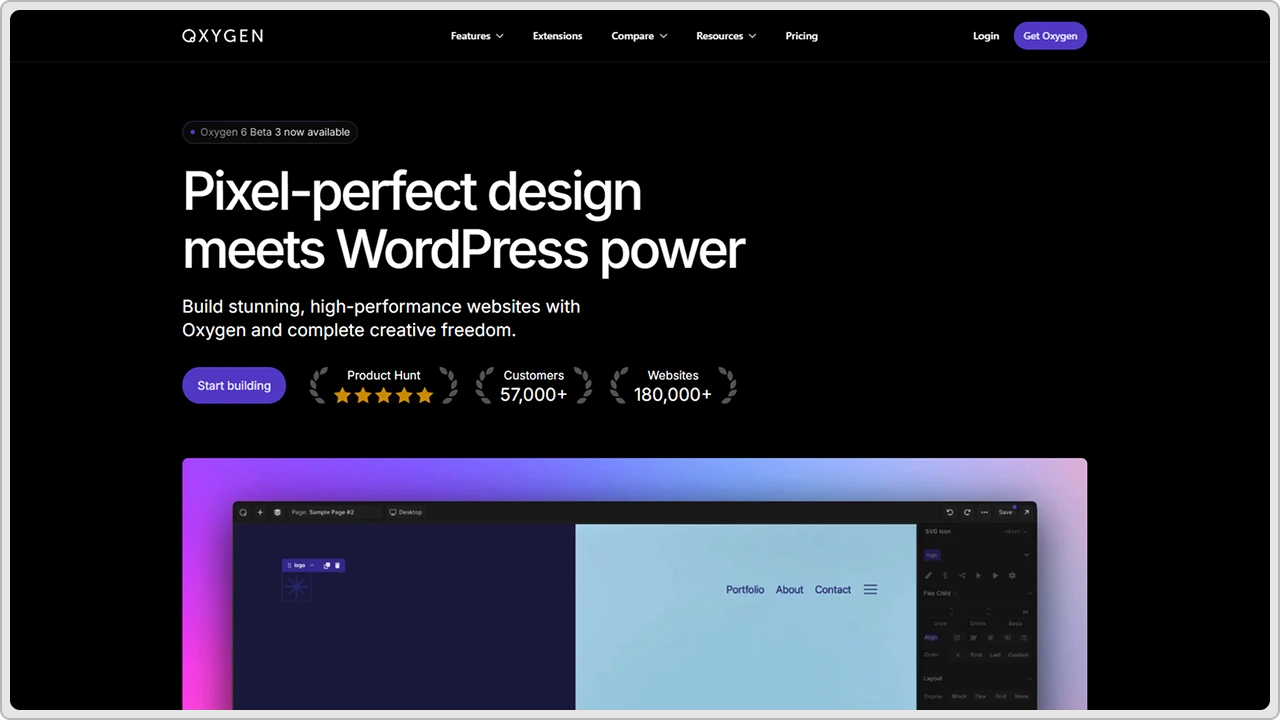Click the duplicate icon on logo element

tap(327, 566)
